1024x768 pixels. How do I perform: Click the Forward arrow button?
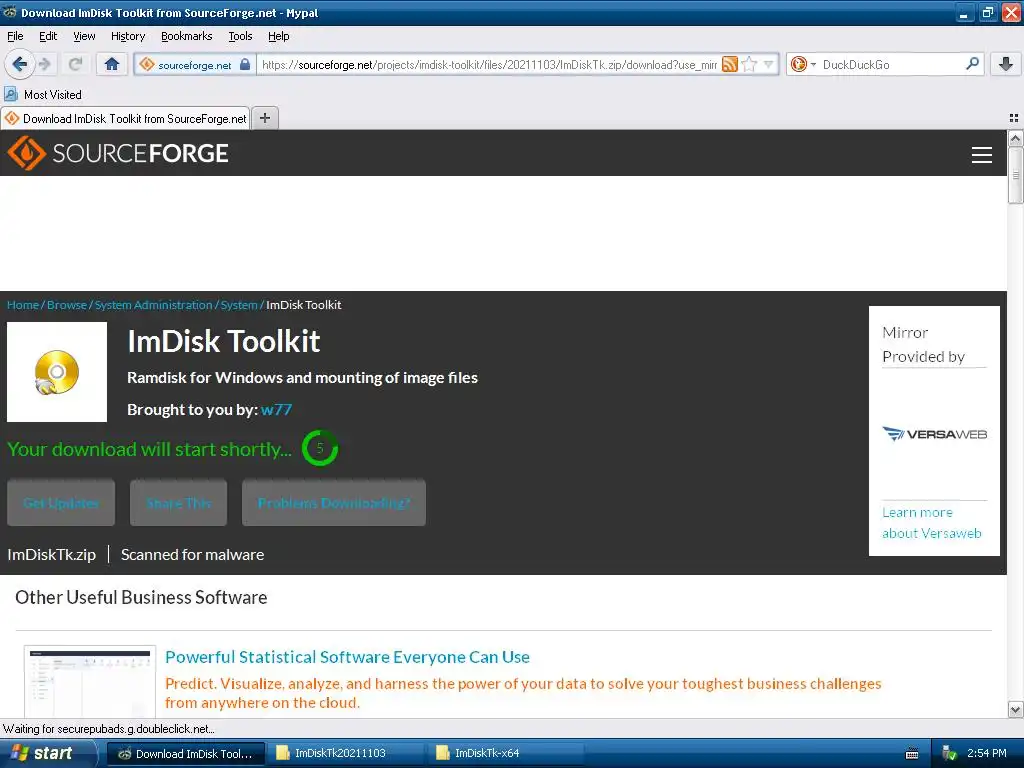pyautogui.click(x=45, y=64)
